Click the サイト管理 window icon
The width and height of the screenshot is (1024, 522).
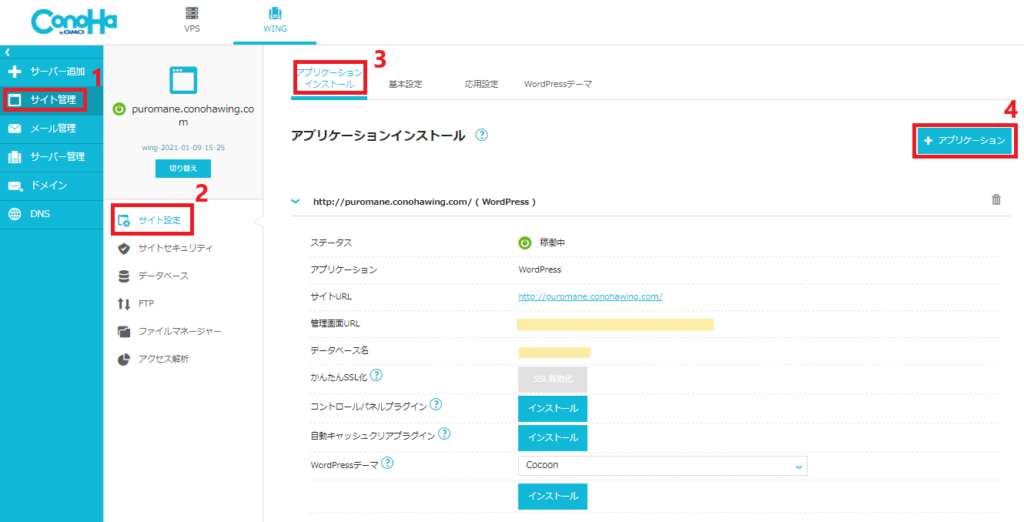pyautogui.click(x=16, y=100)
